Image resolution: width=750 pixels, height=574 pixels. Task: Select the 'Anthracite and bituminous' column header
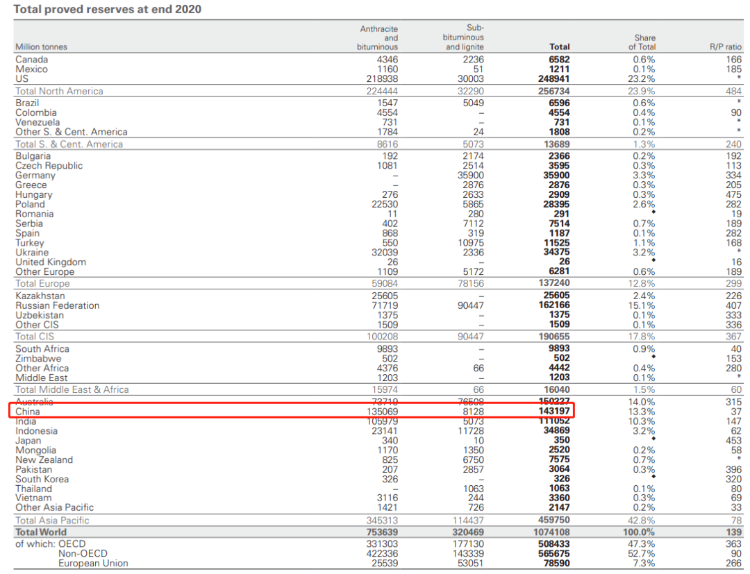click(377, 38)
